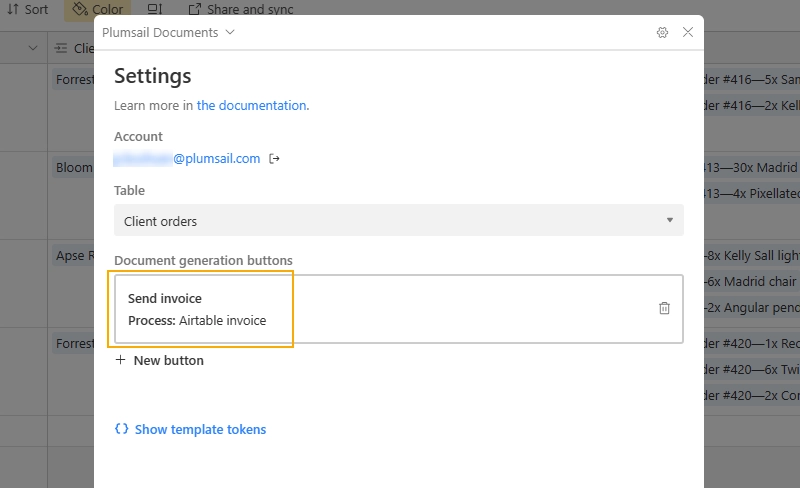Expand the header chevron left of the Client column
Image resolution: width=800 pixels, height=488 pixels.
coord(33,48)
